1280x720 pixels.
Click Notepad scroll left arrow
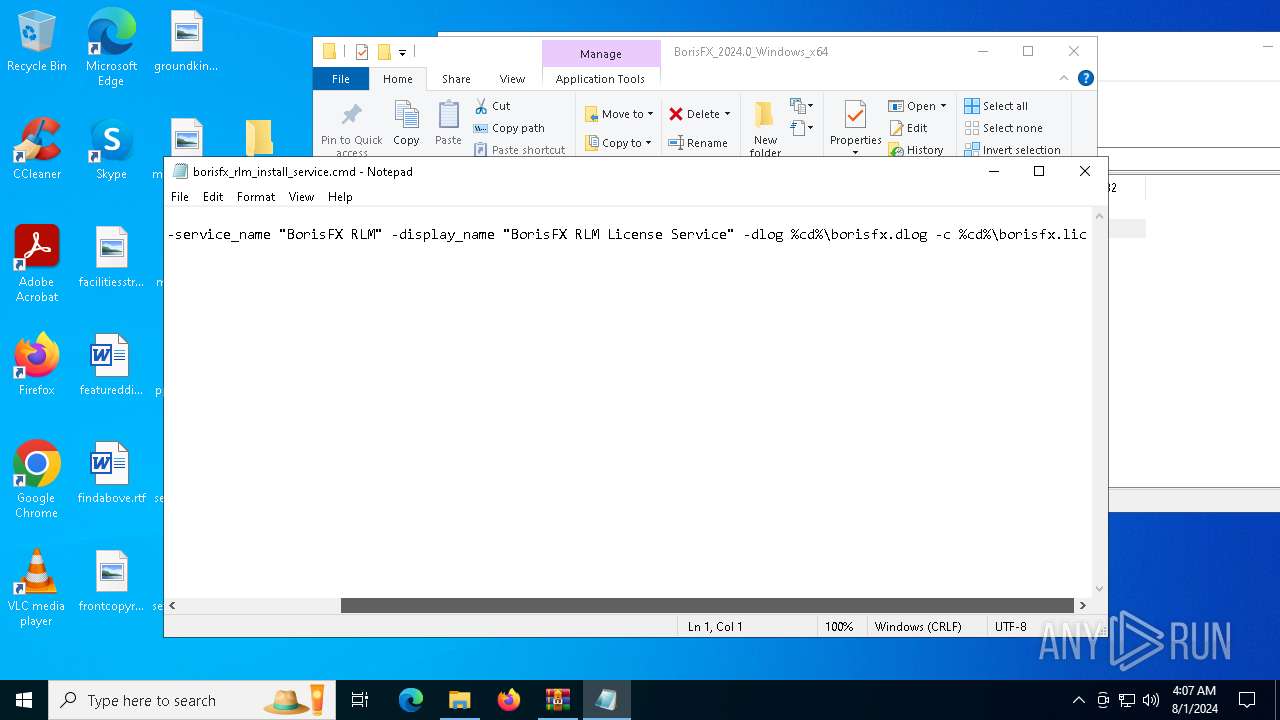pos(173,605)
